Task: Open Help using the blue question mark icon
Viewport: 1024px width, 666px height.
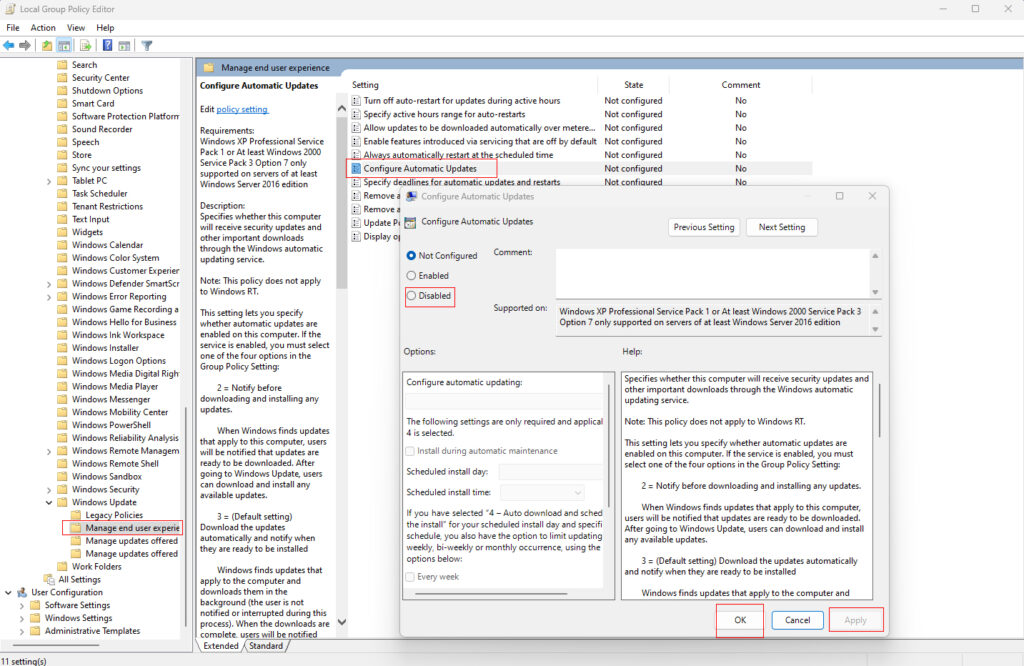Action: pos(107,44)
